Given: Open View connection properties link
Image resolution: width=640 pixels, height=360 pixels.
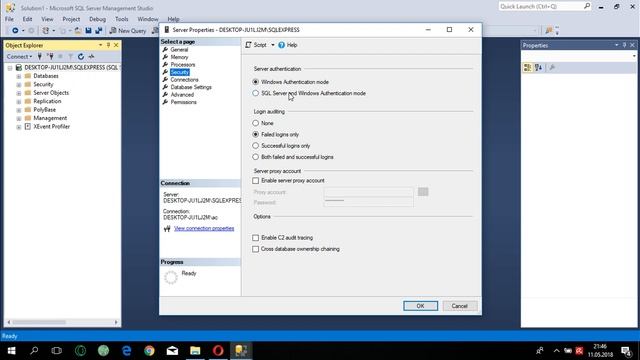Looking at the screenshot, I should click(x=204, y=229).
